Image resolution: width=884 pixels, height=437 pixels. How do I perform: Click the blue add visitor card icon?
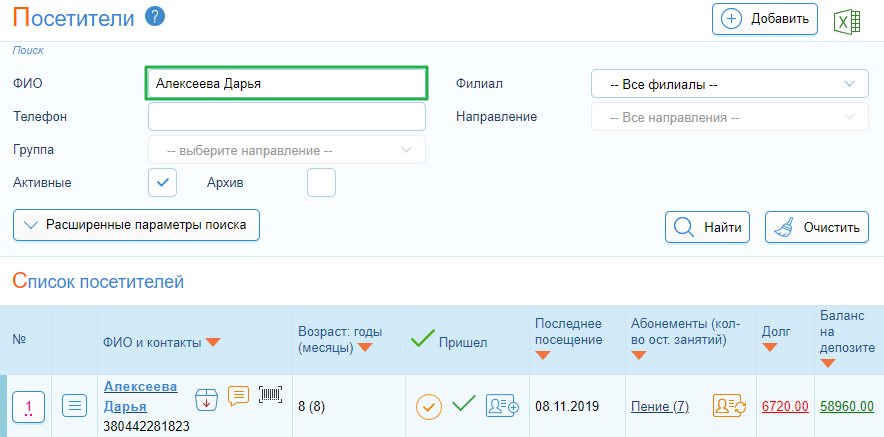502,406
